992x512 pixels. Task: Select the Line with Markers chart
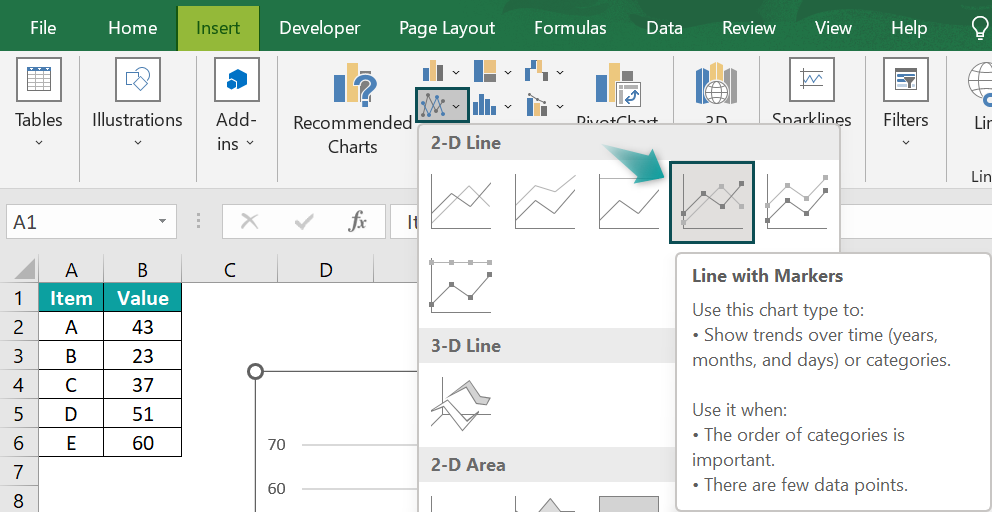point(712,203)
